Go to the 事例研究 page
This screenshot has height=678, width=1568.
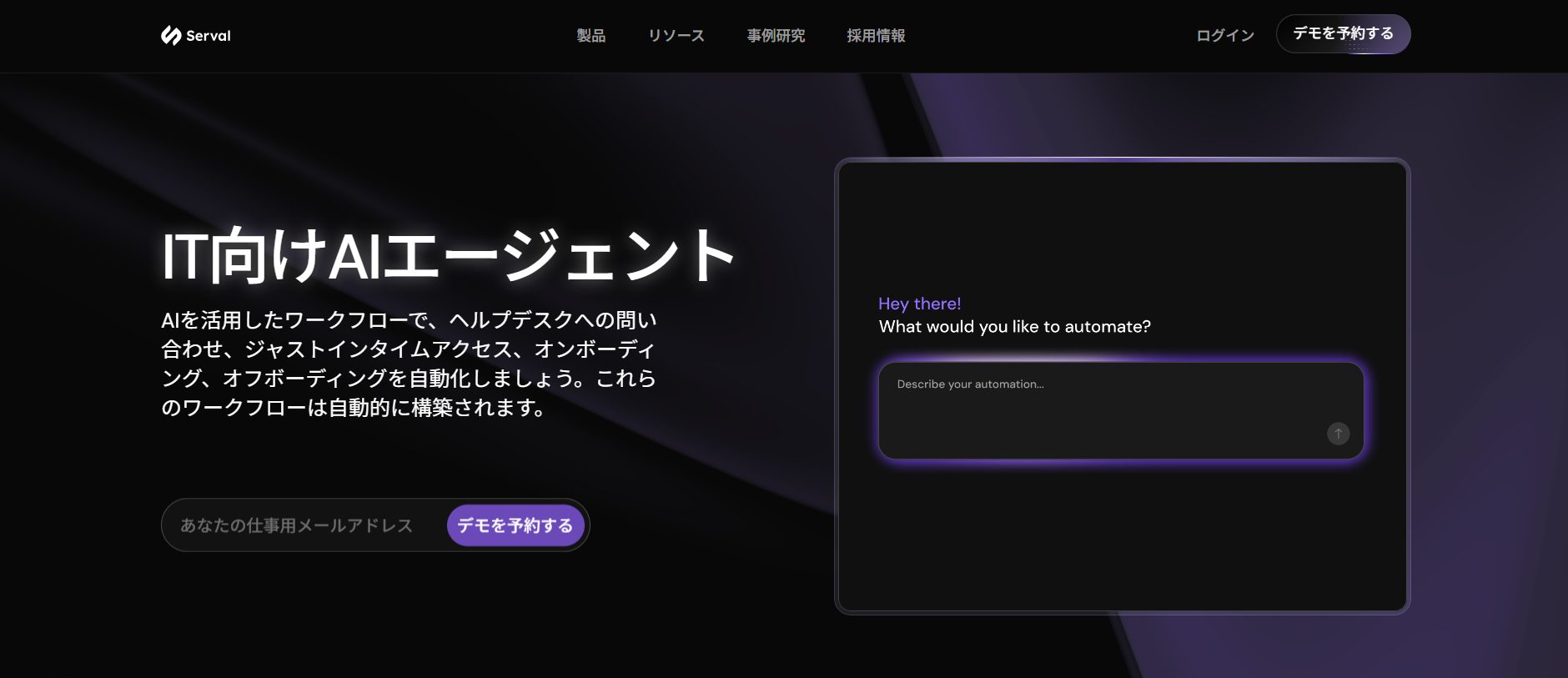pos(776,36)
